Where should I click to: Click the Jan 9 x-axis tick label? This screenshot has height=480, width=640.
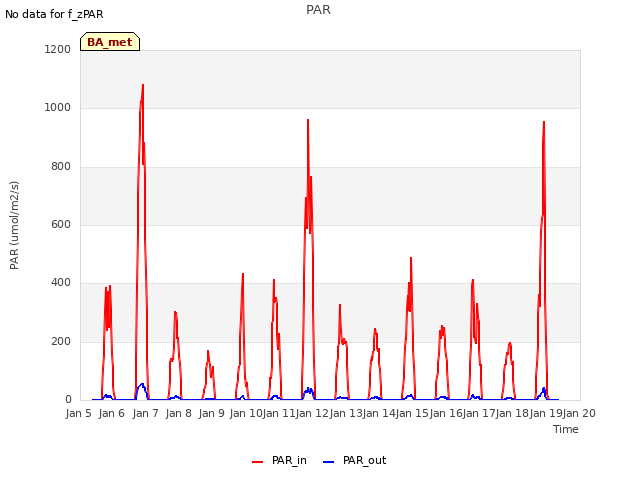pos(211,413)
